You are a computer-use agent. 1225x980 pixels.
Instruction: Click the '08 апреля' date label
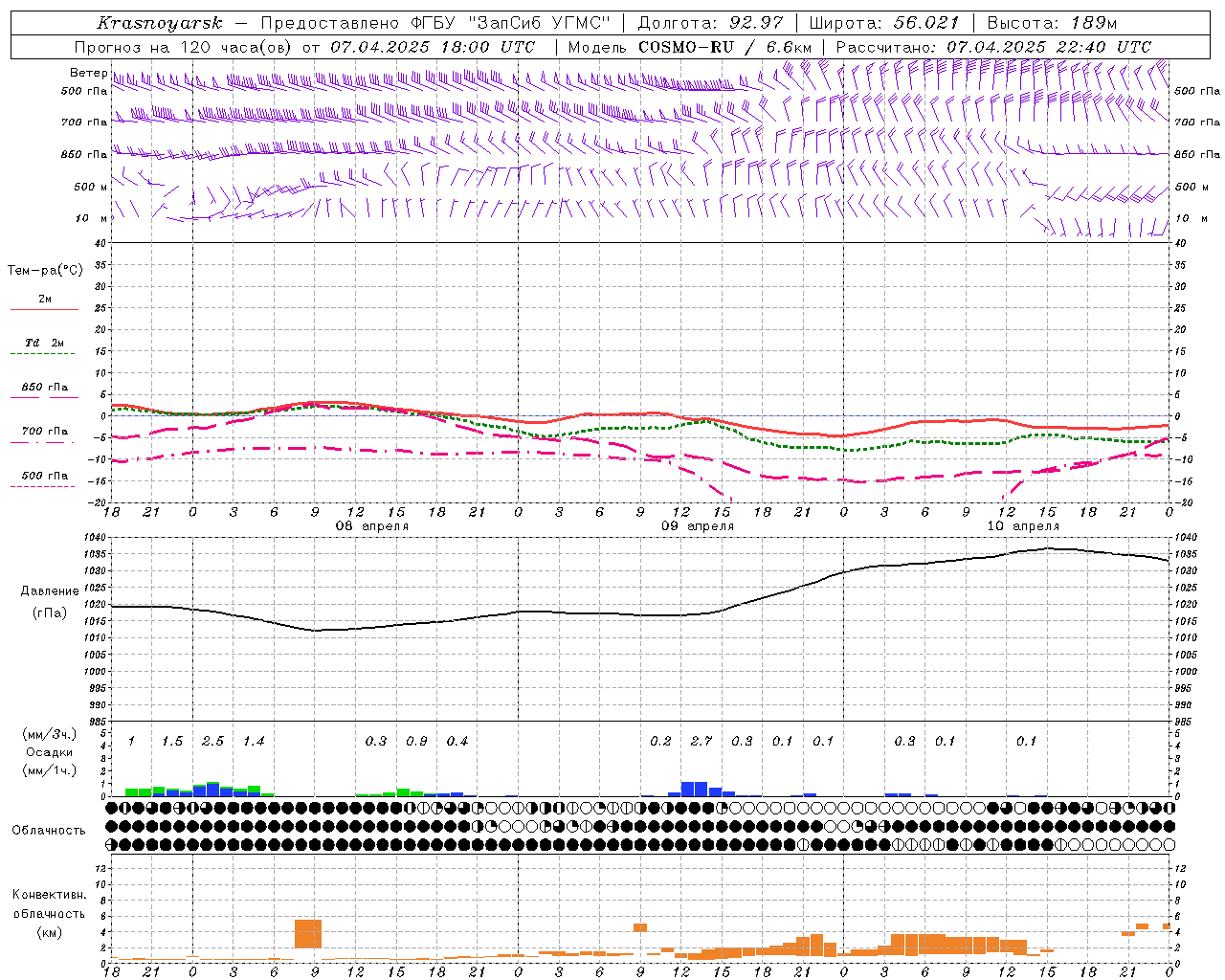[x=371, y=526]
